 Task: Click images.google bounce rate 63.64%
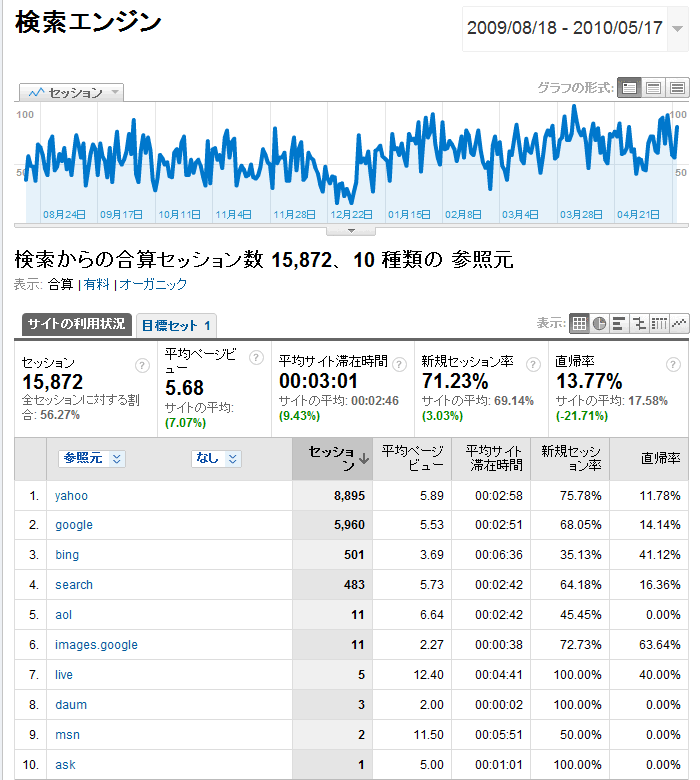[x=660, y=645]
